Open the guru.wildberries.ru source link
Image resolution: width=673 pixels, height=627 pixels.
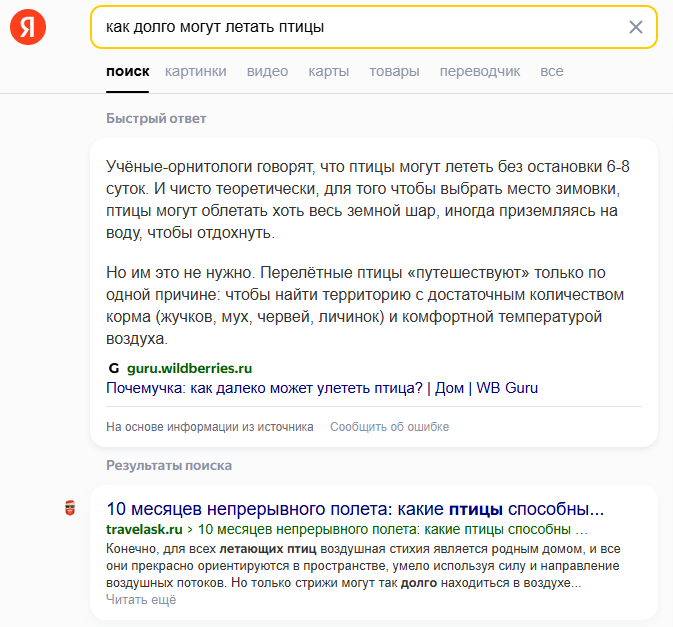pyautogui.click(x=189, y=368)
